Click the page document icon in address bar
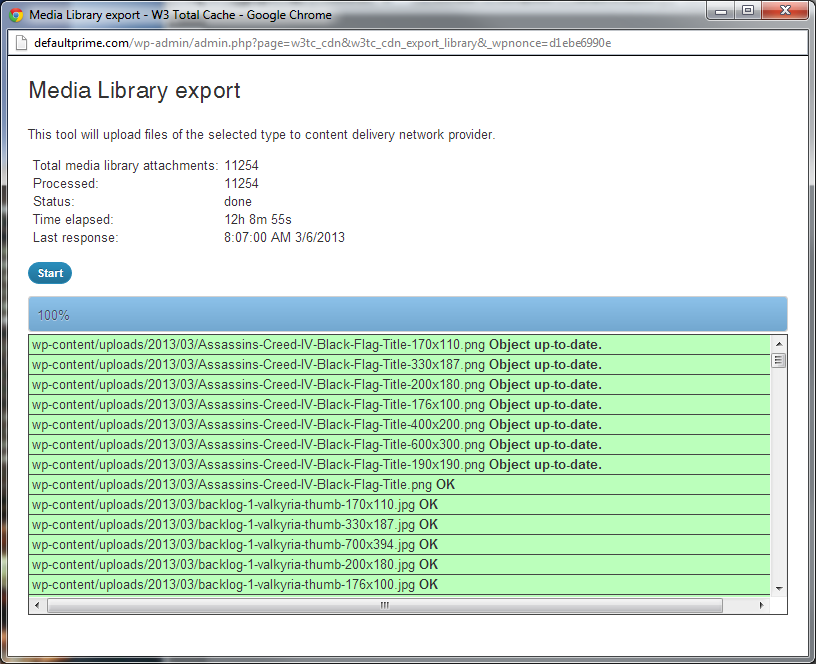This screenshot has width=816, height=664. [x=21, y=43]
